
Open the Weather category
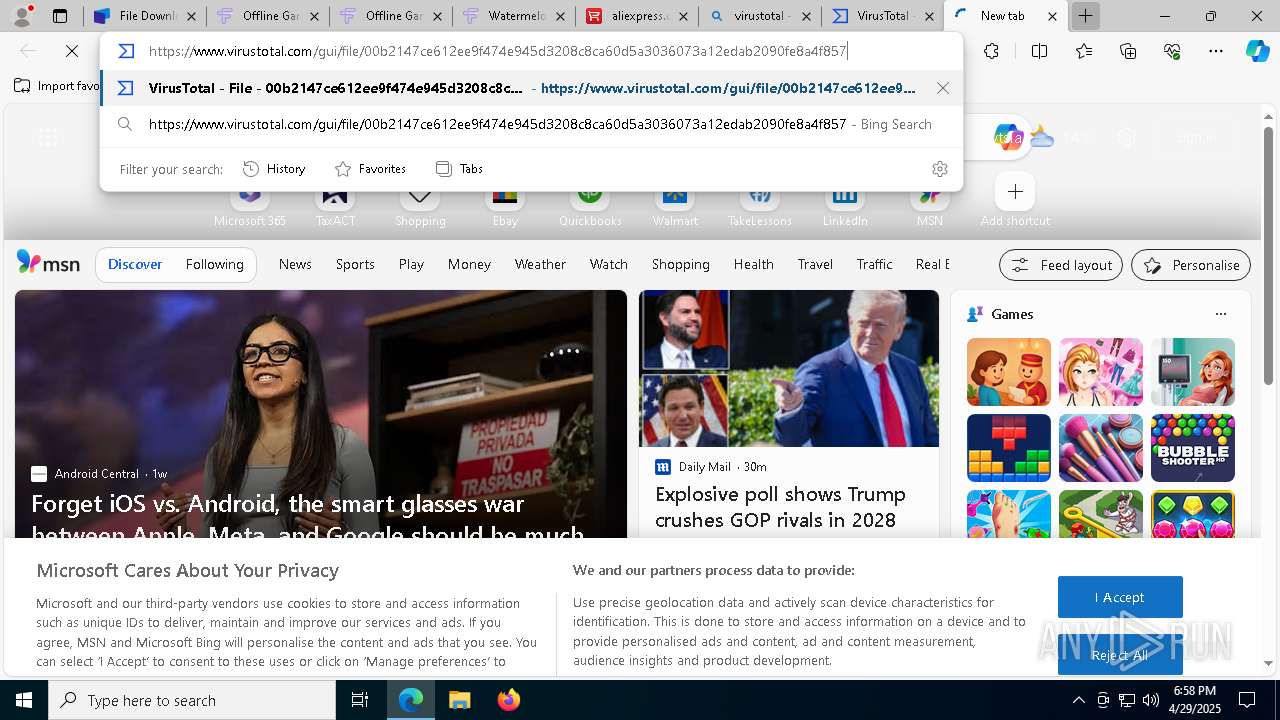(x=540, y=264)
